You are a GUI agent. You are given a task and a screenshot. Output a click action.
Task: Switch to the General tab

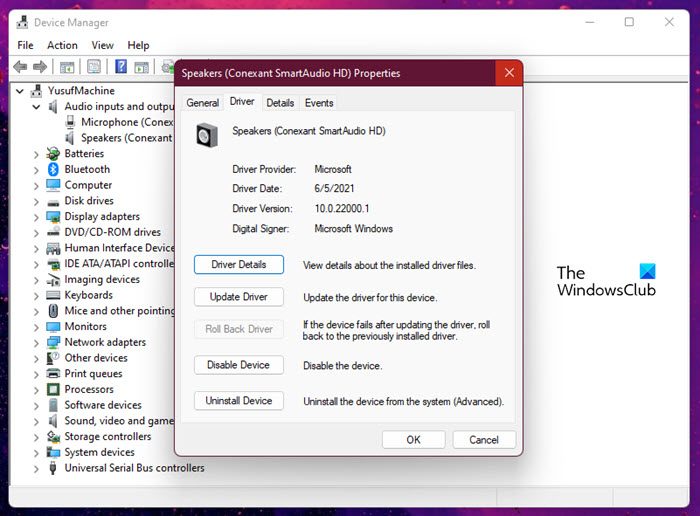(x=203, y=103)
